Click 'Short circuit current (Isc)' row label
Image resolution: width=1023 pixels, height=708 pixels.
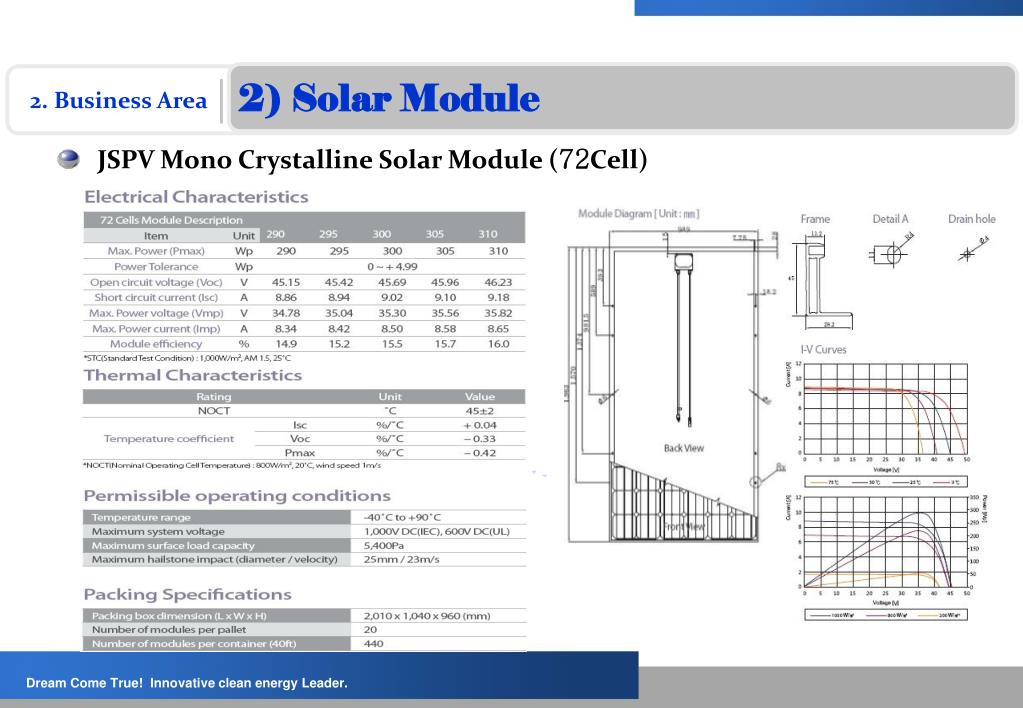(x=156, y=298)
